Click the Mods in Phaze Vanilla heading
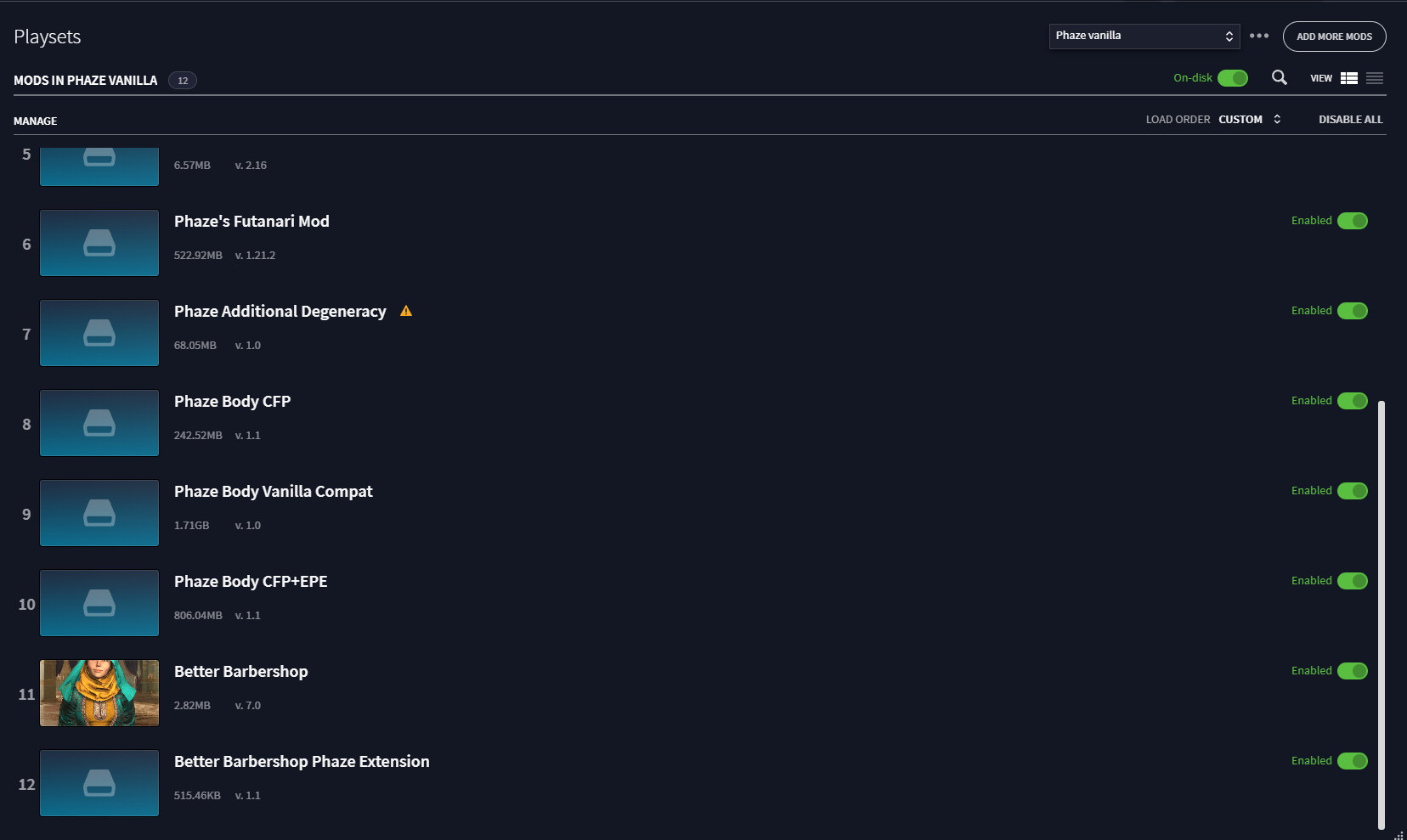1407x840 pixels. point(85,81)
